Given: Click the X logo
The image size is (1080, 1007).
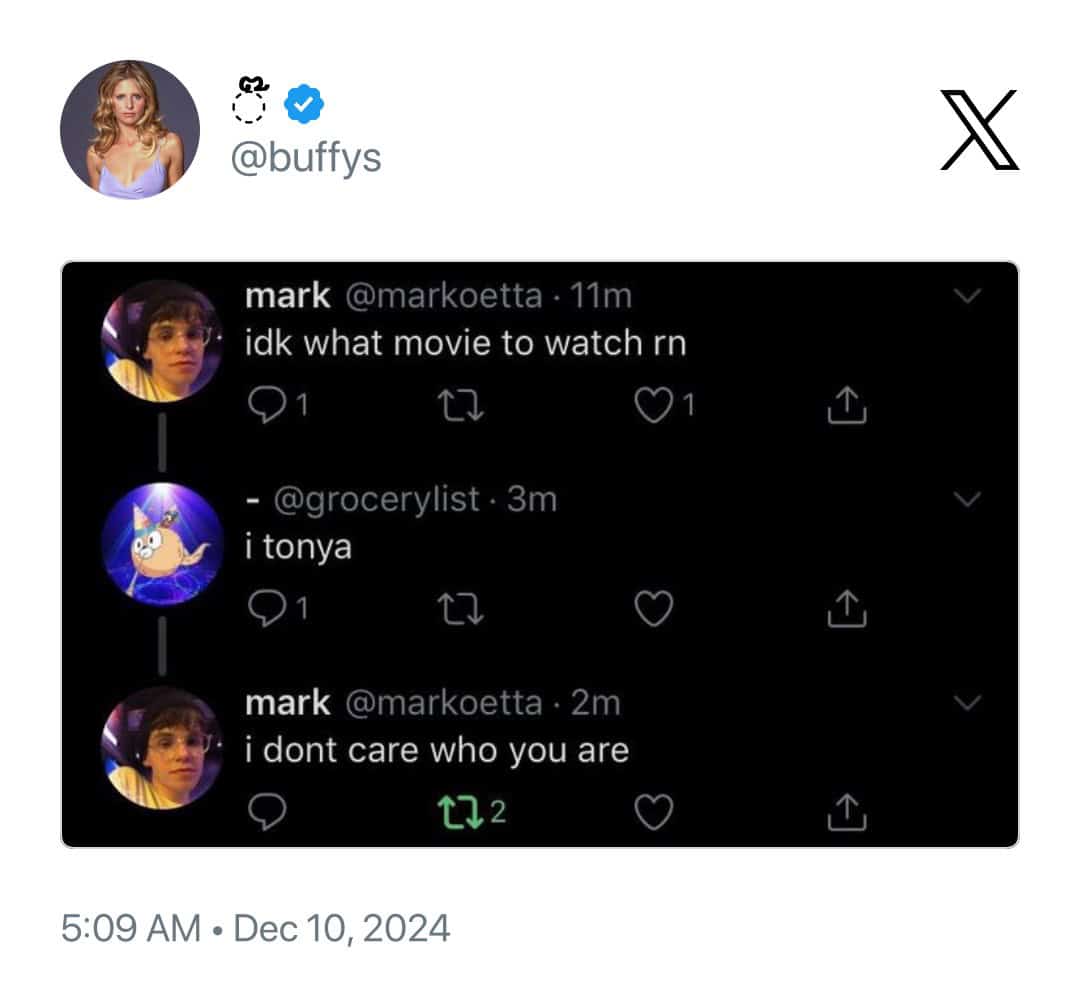Looking at the screenshot, I should (979, 130).
